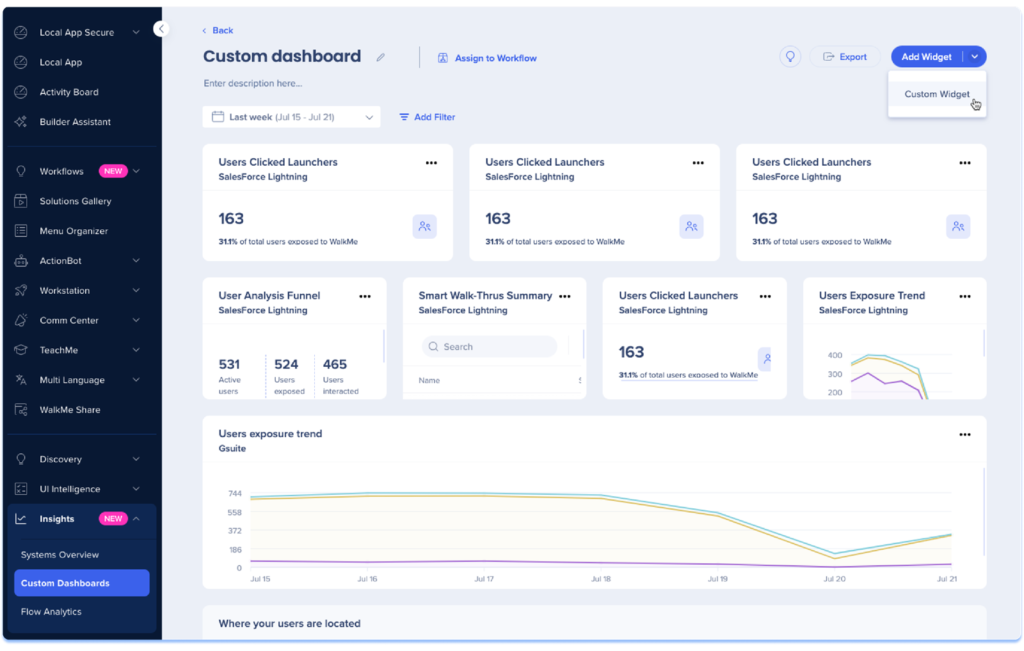Open the Last week date range dropdown
Screen dimensions: 1024x651
click(291, 117)
